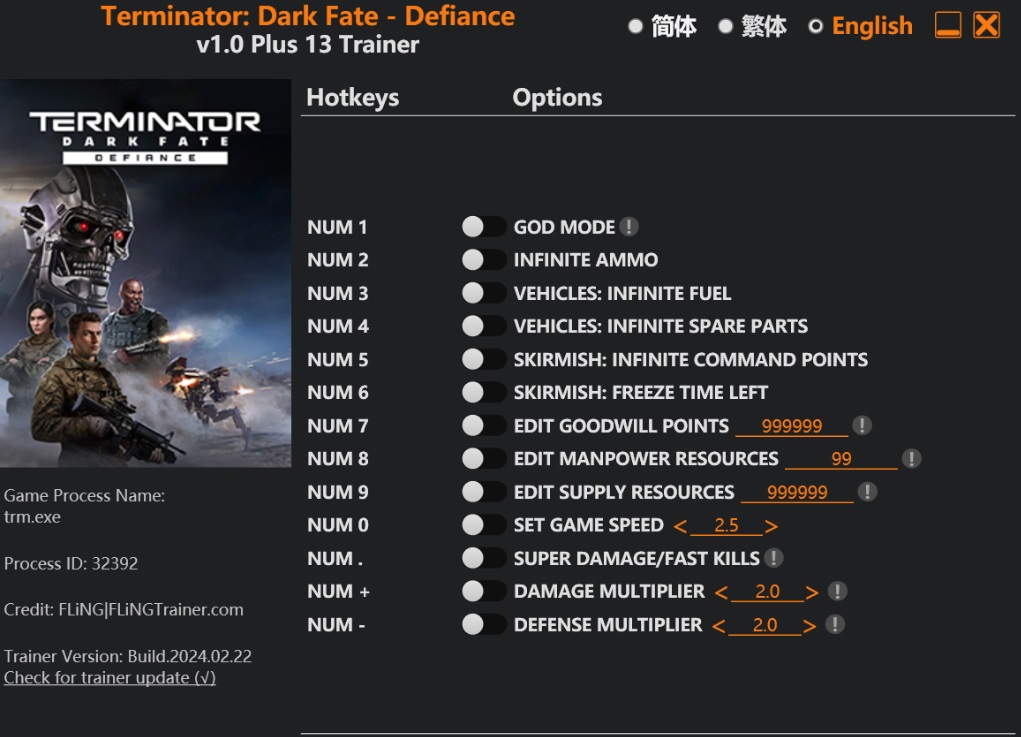Click the info icon beside Edit Manpower Resources

(x=911, y=459)
